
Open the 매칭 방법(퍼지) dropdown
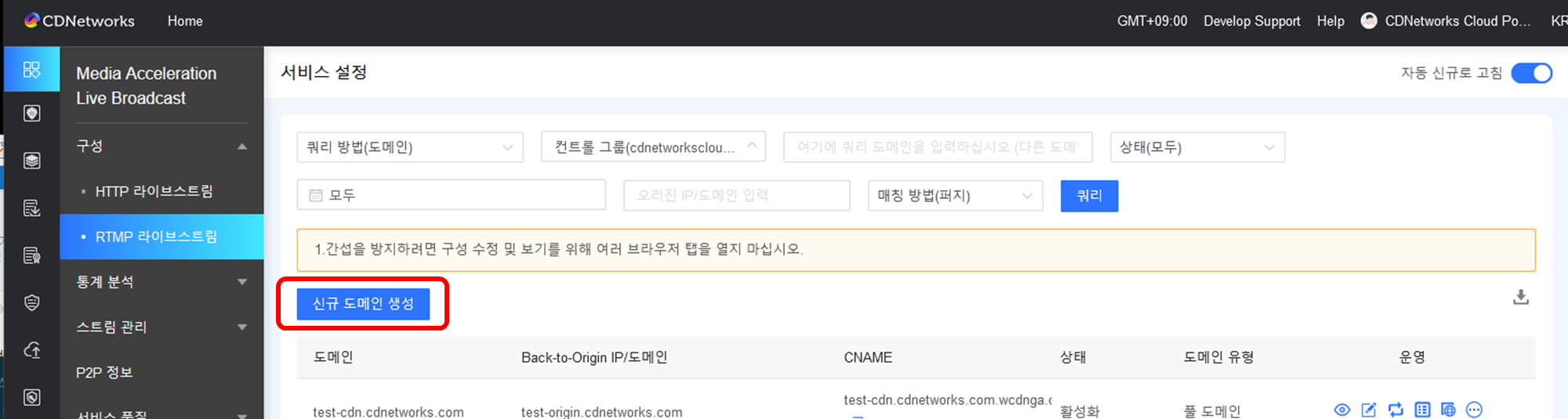point(954,196)
